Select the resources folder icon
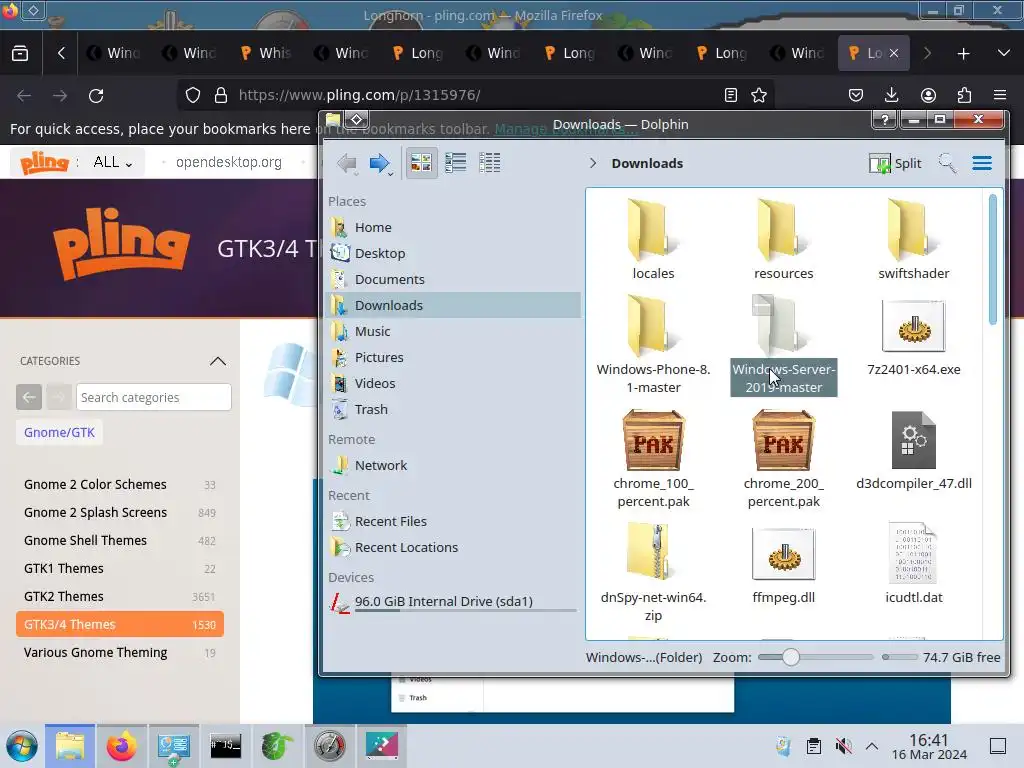 pos(783,231)
